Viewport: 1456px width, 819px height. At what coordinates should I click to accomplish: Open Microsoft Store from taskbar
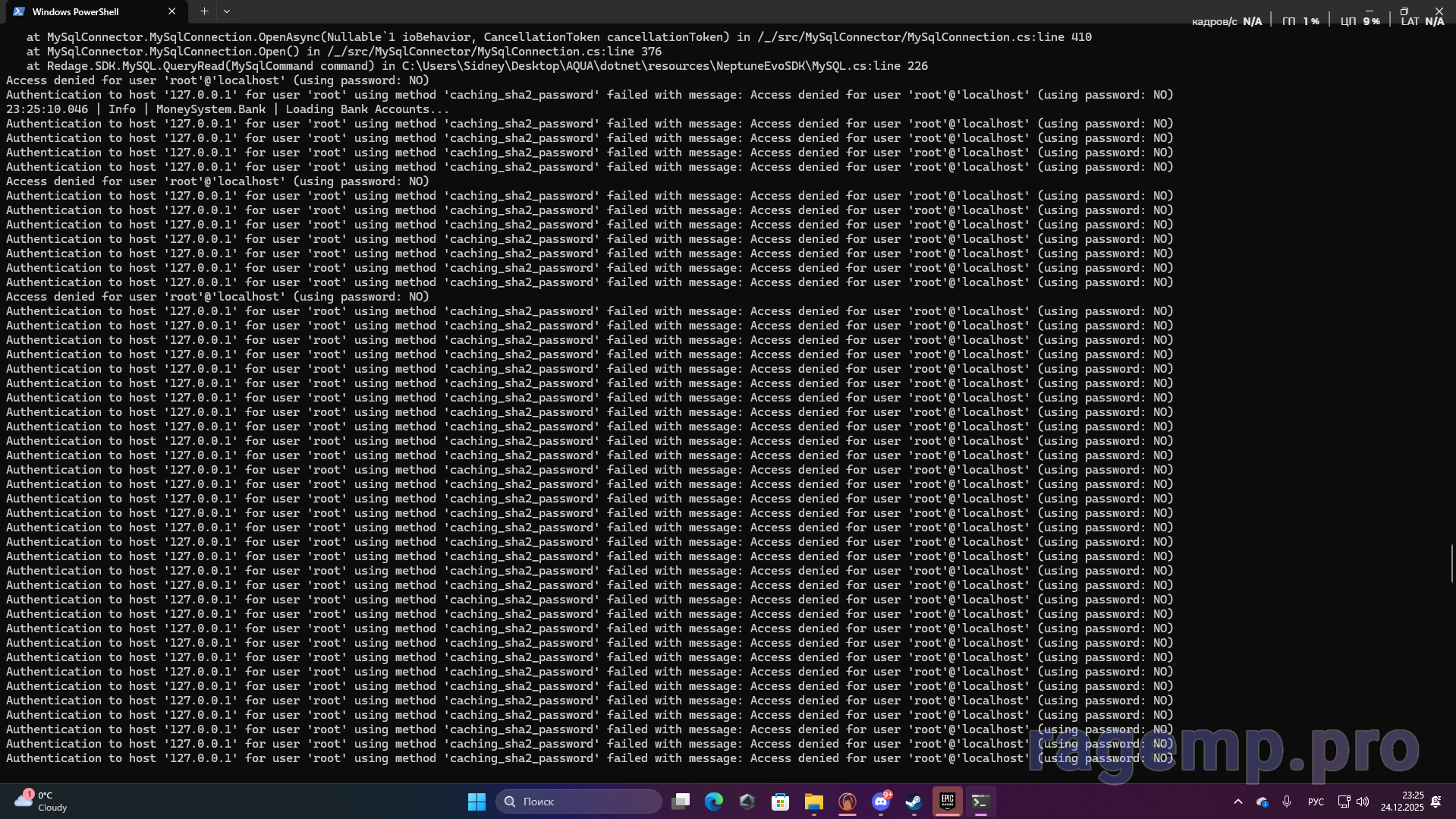(780, 802)
